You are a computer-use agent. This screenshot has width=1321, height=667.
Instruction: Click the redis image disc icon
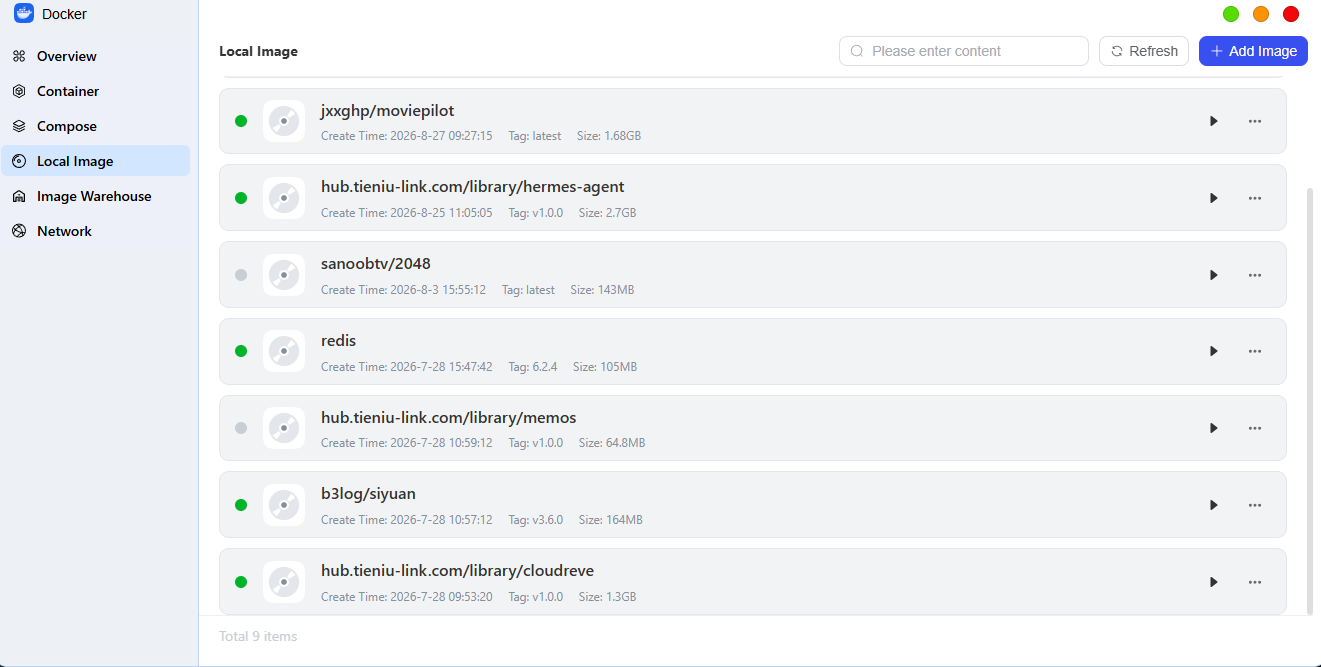(x=284, y=351)
